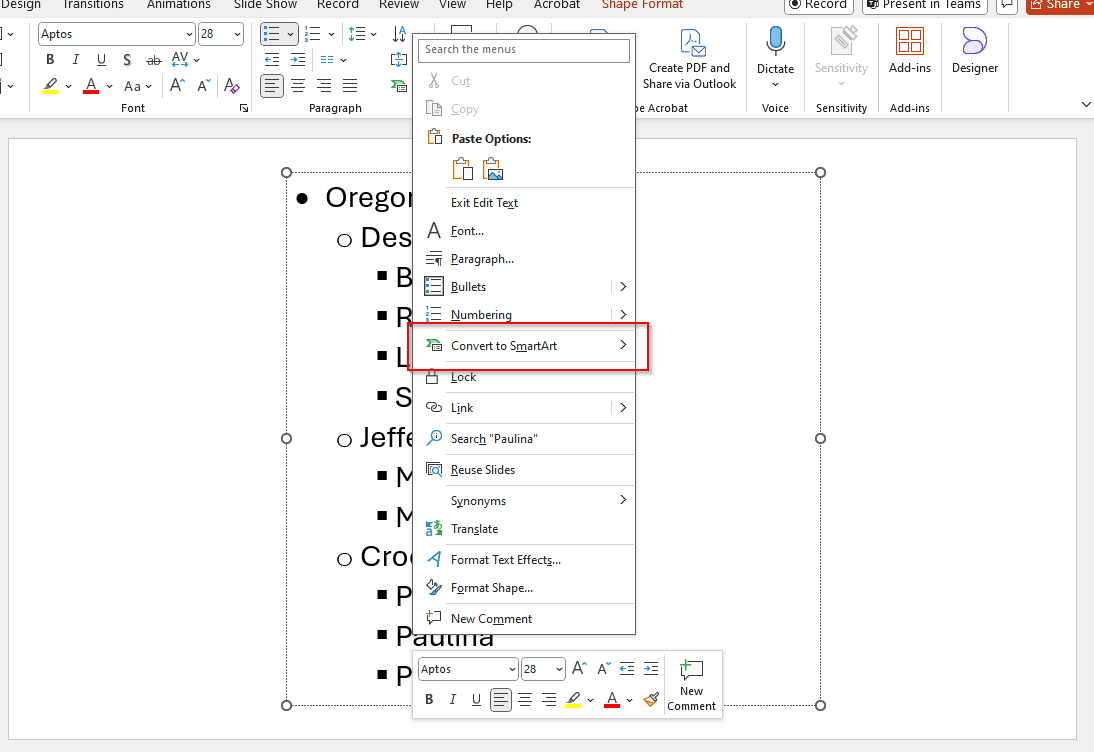Viewport: 1094px width, 752px height.
Task: Apply mini toolbar yellow highlight color
Action: tap(573, 699)
